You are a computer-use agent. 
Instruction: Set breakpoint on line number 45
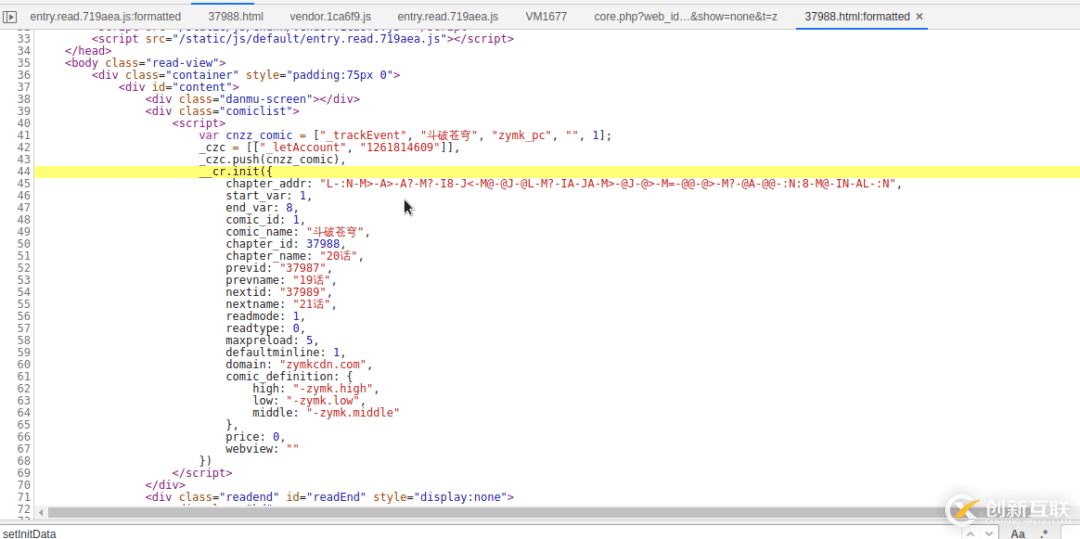click(24, 184)
